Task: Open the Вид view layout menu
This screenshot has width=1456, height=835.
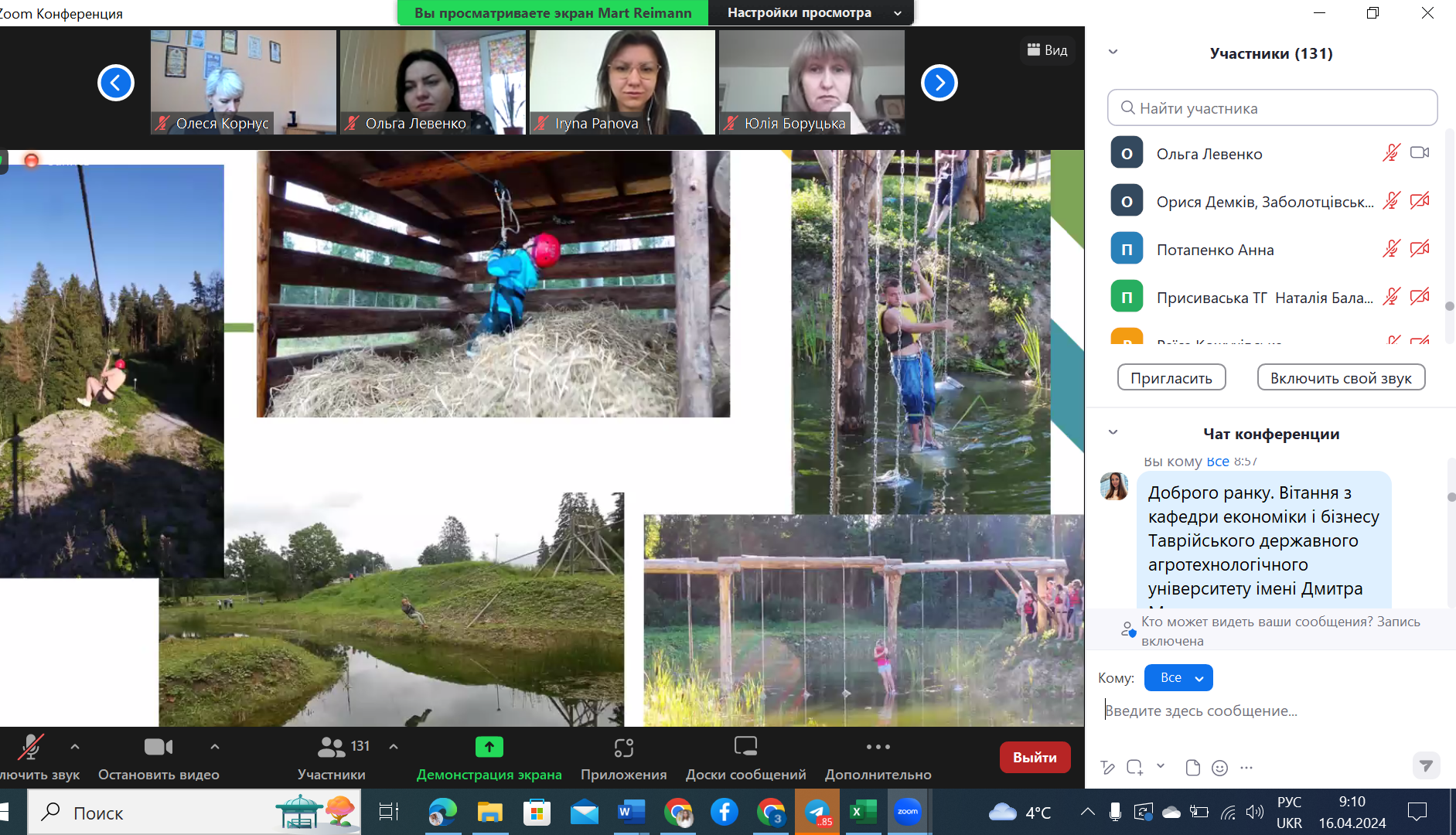Action: click(x=1047, y=50)
